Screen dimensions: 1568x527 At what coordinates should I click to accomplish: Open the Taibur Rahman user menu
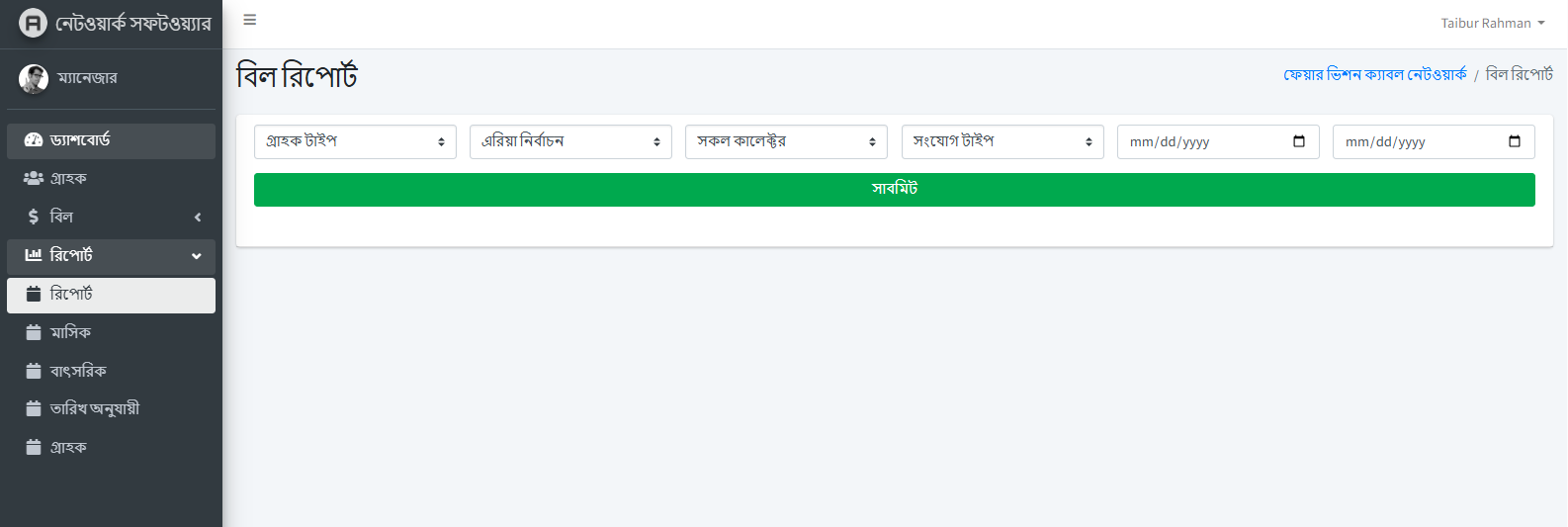(x=1492, y=23)
